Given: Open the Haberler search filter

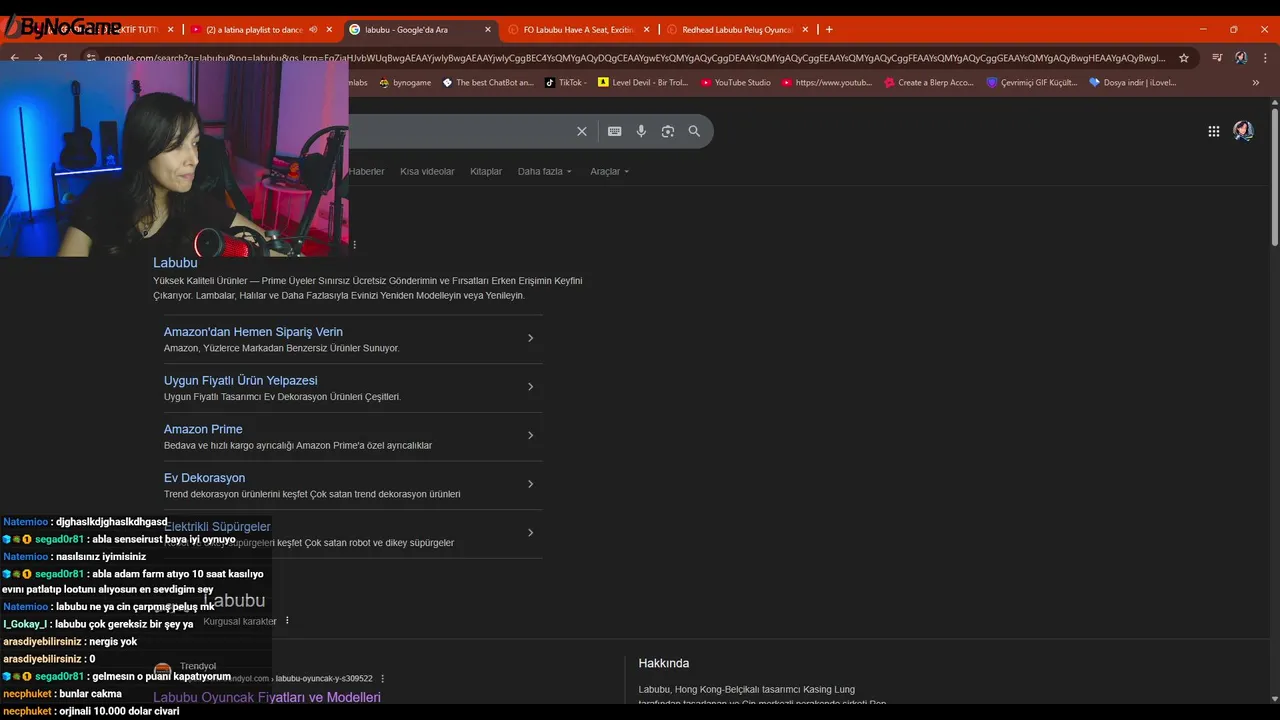Looking at the screenshot, I should [366, 171].
